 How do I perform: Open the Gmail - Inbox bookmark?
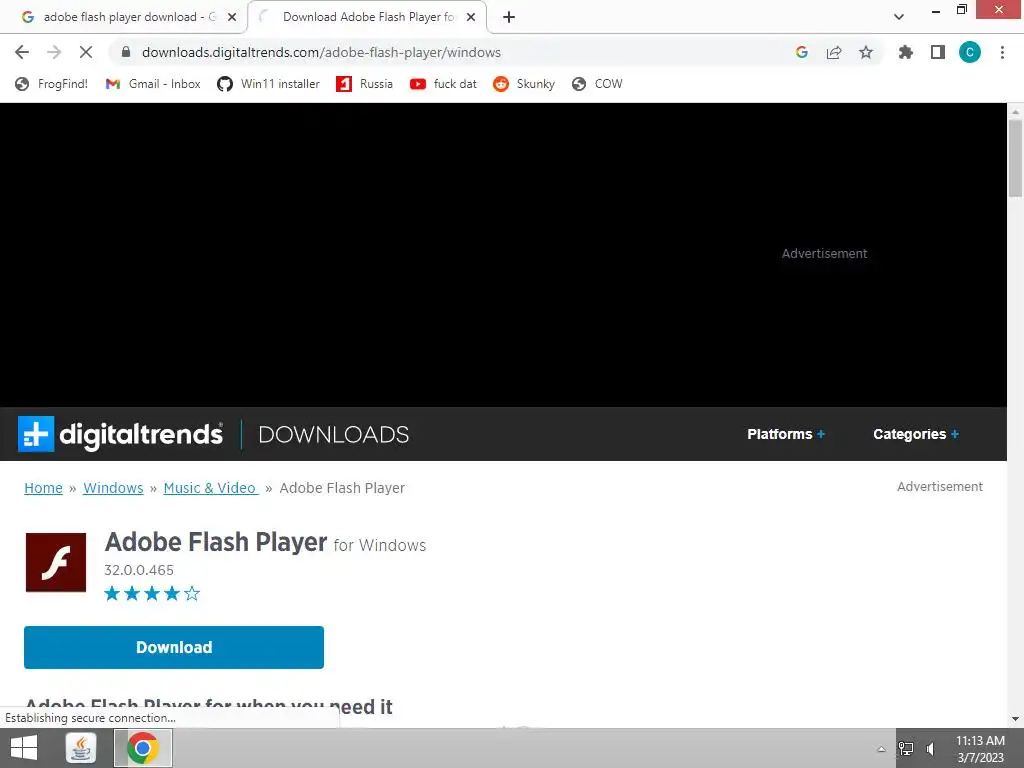153,84
